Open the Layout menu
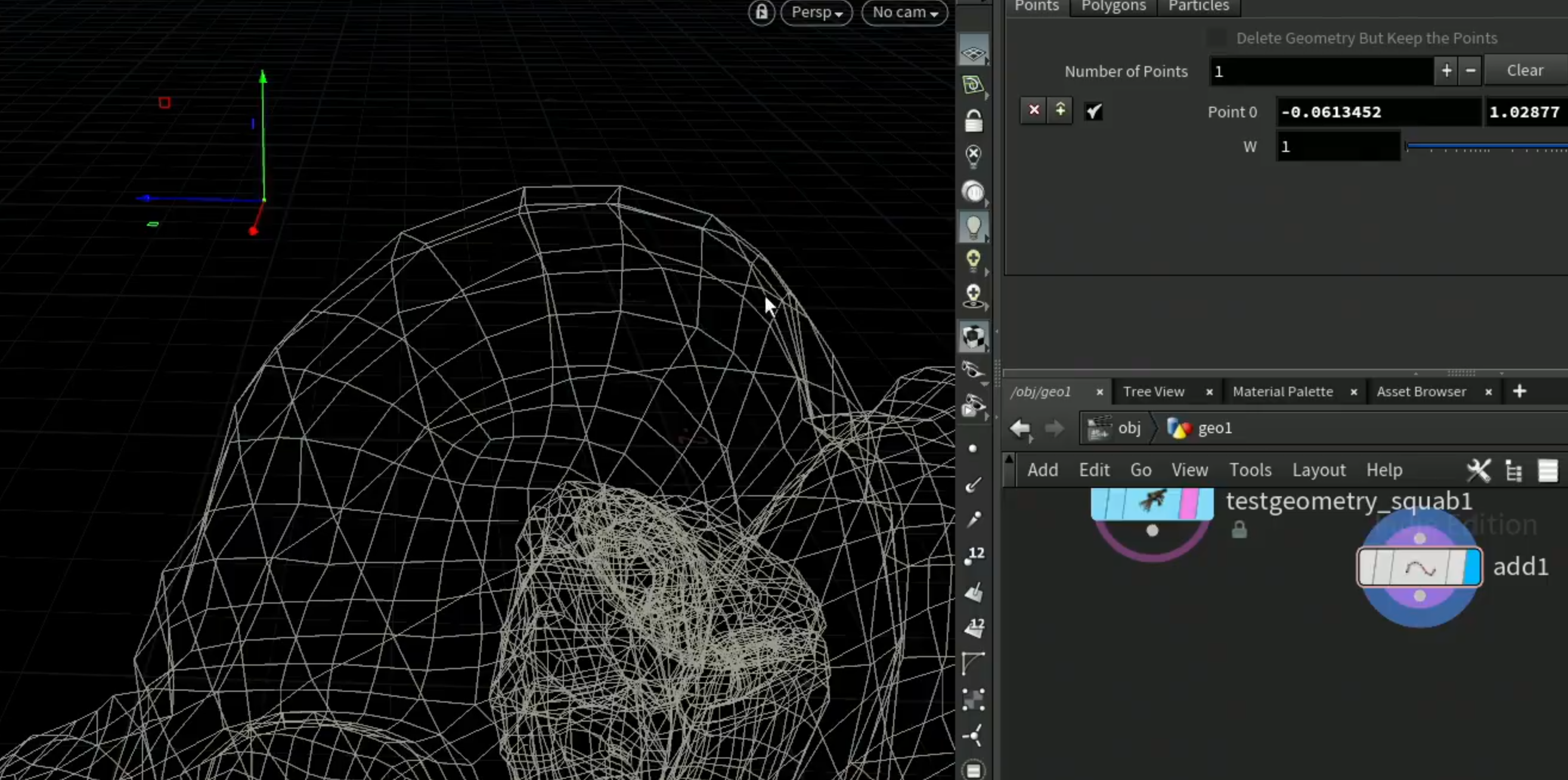The width and height of the screenshot is (1568, 780). [1318, 470]
